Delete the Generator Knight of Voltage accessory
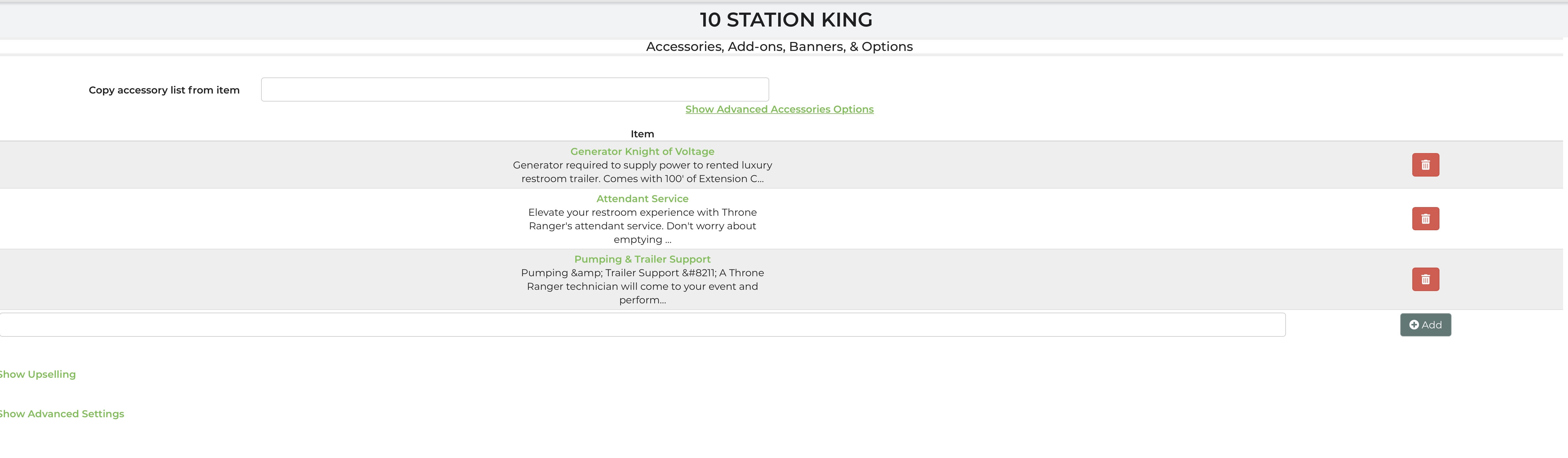 click(x=1425, y=165)
